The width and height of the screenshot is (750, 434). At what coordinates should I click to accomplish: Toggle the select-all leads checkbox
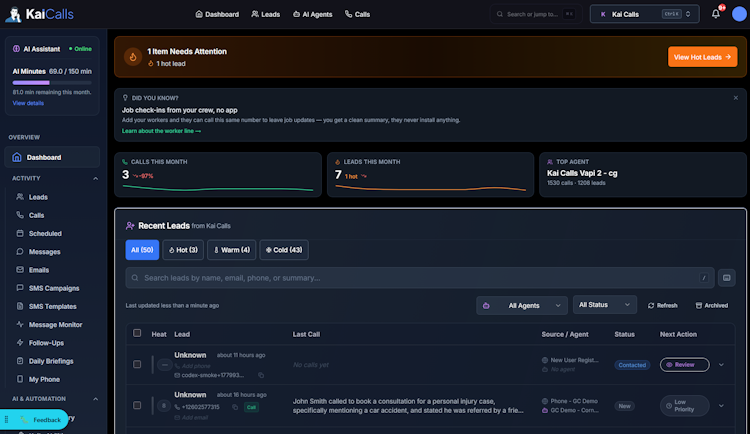click(137, 333)
